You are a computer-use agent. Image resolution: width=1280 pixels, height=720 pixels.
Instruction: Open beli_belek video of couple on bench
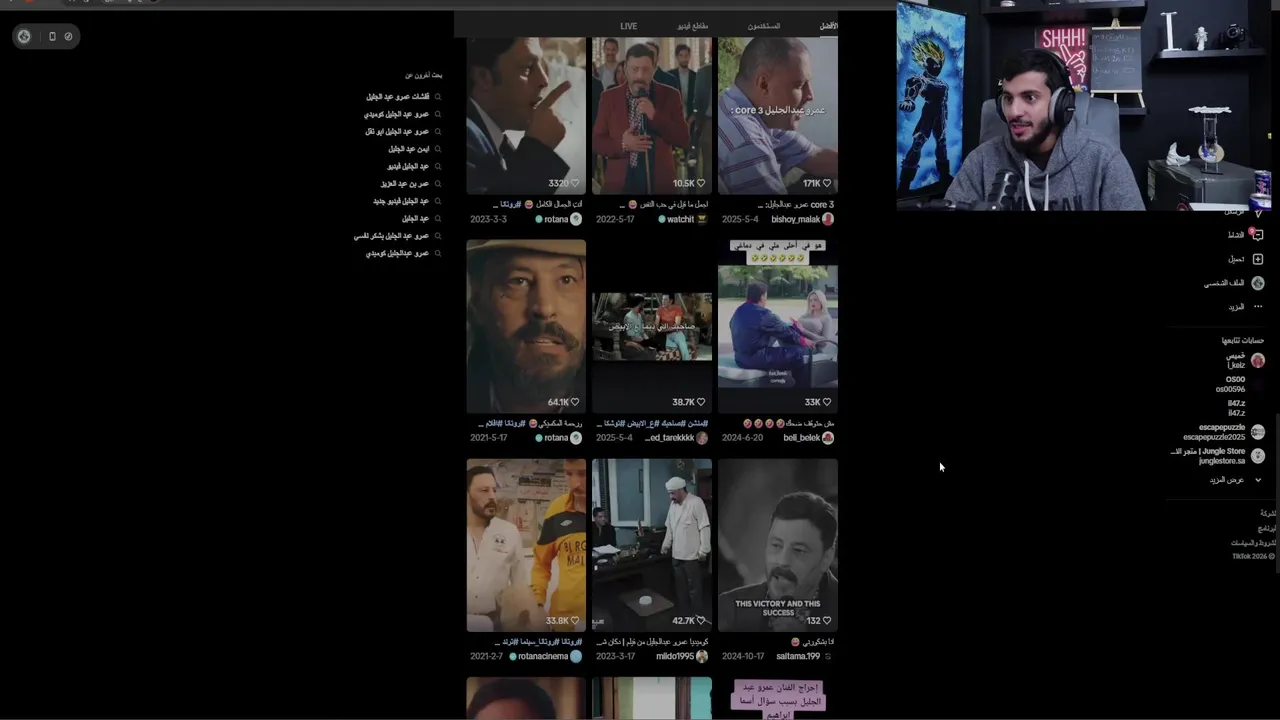[778, 326]
